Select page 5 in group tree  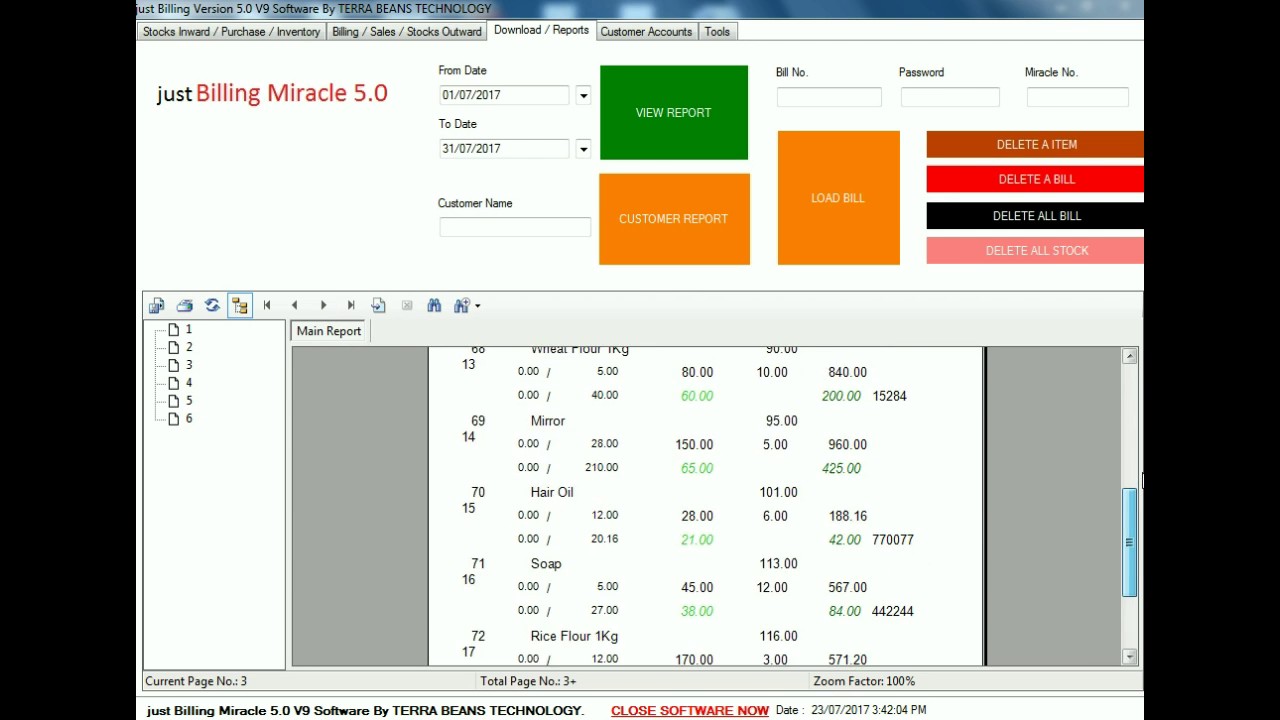tap(181, 401)
